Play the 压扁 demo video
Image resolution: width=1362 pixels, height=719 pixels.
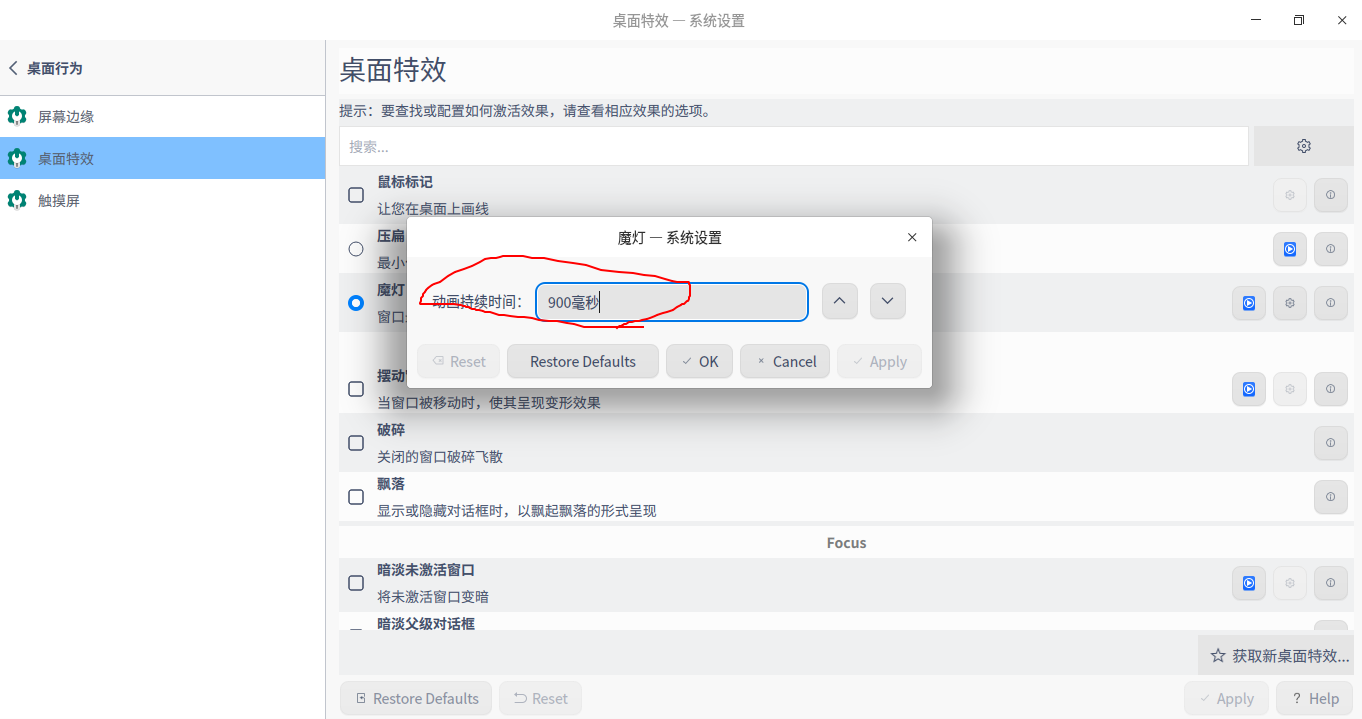[x=1290, y=249]
